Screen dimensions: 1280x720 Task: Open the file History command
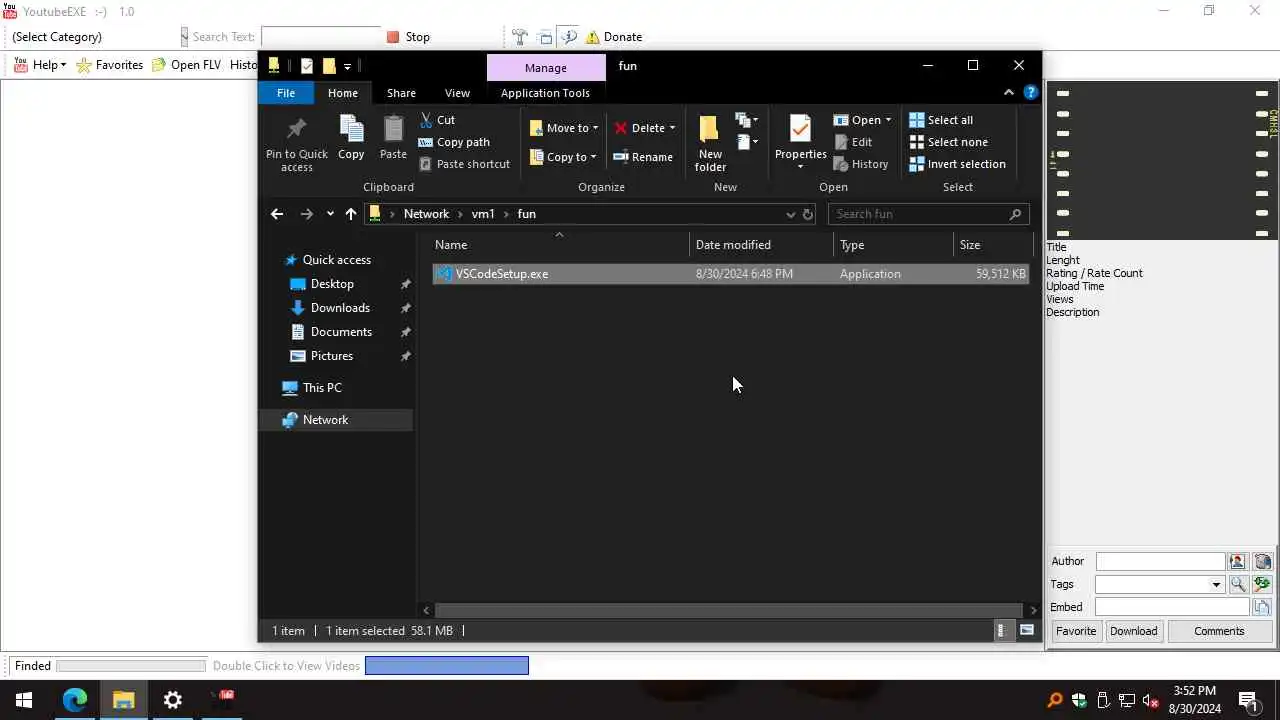coord(860,164)
